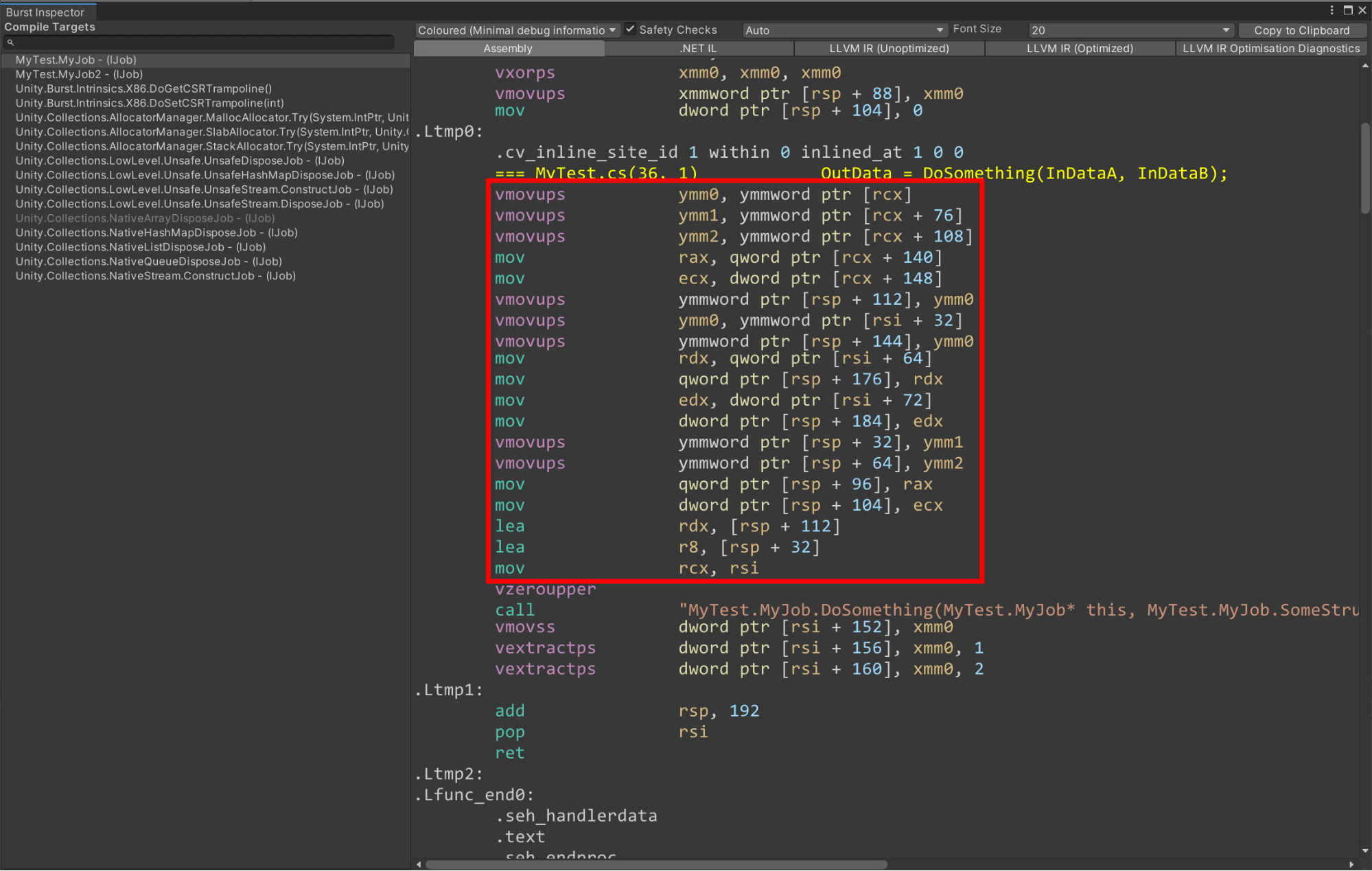Click the .Ltmp1: label

449,690
